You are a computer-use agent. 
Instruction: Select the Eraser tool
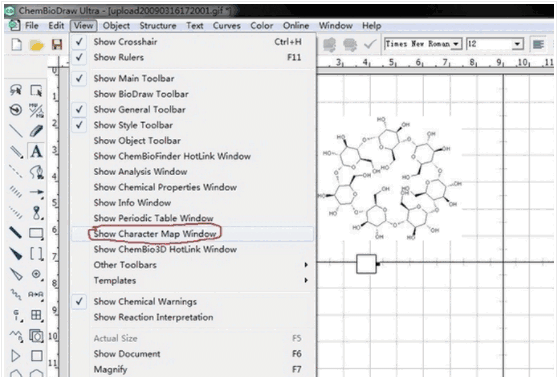(36, 131)
